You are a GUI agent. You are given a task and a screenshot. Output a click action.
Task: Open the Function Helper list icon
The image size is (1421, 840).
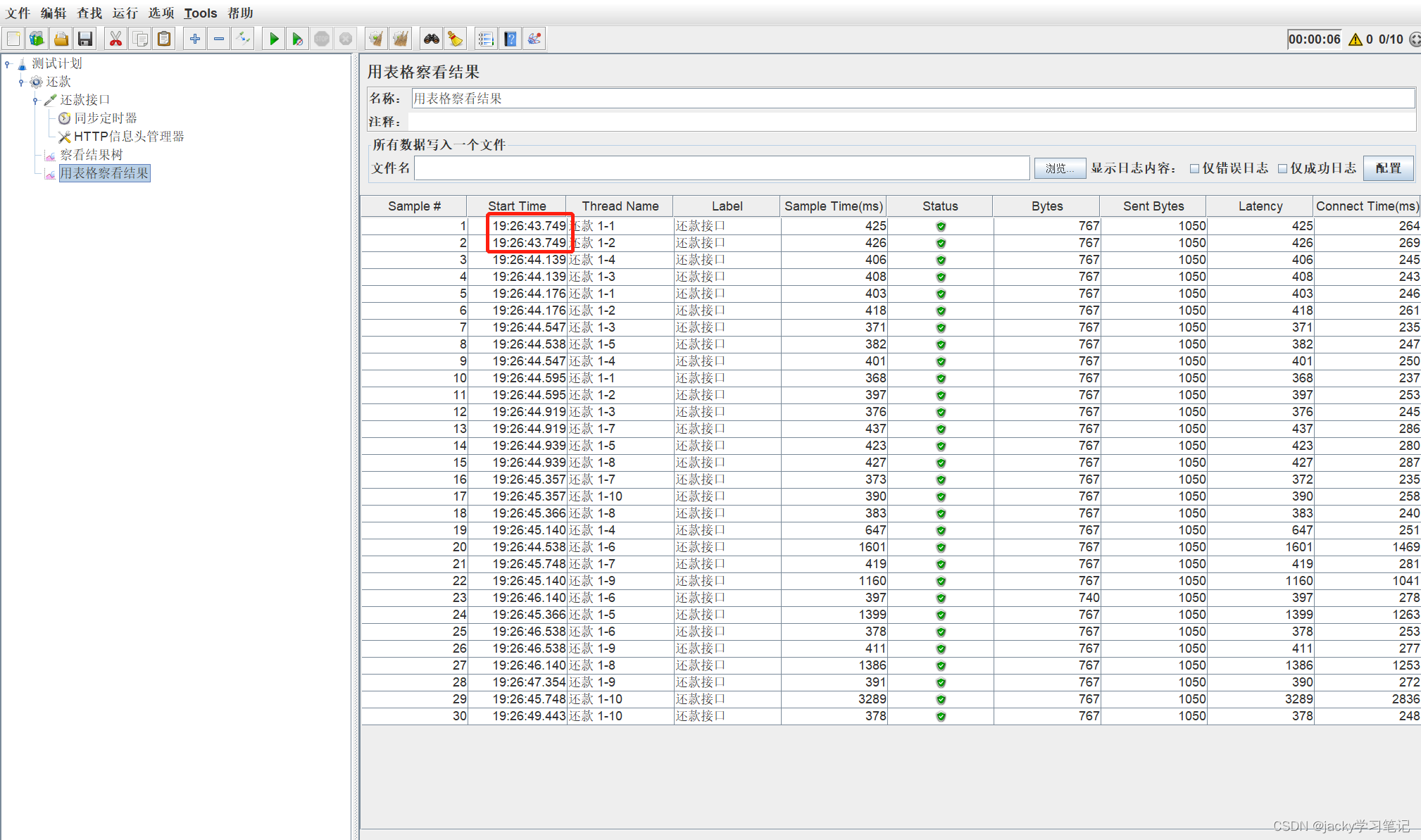486,39
